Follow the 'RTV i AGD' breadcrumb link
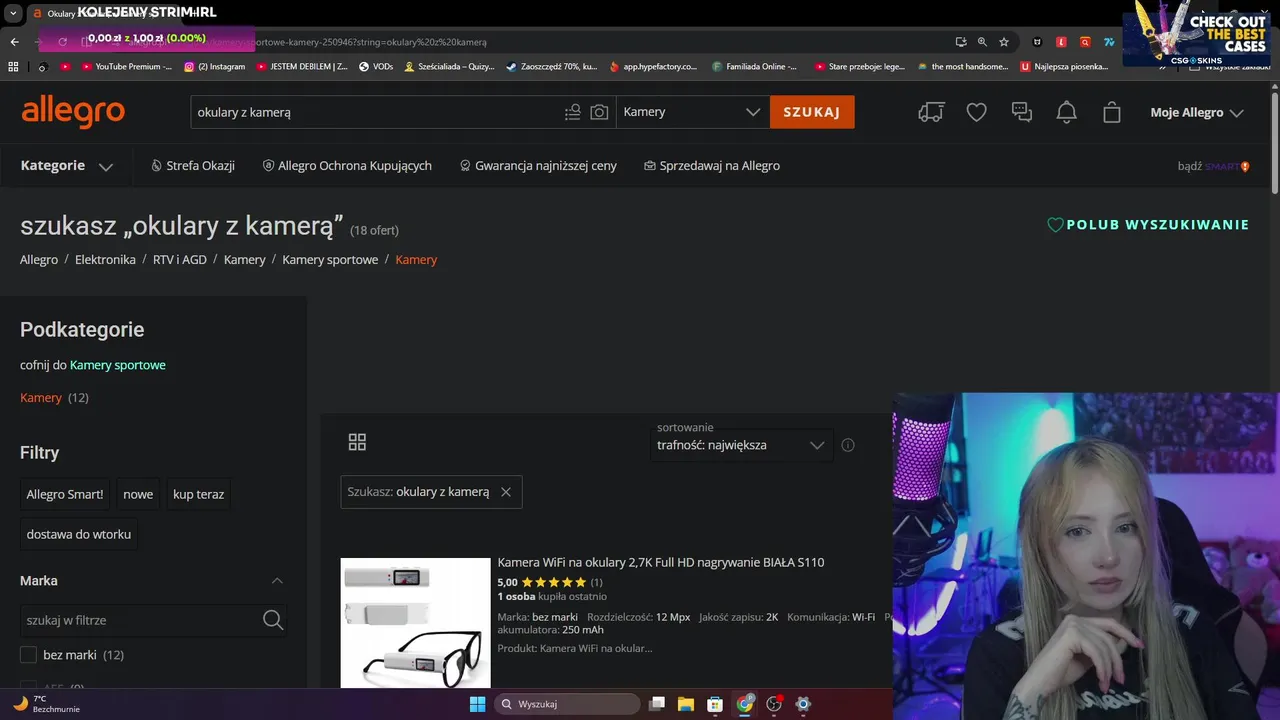 tap(180, 260)
